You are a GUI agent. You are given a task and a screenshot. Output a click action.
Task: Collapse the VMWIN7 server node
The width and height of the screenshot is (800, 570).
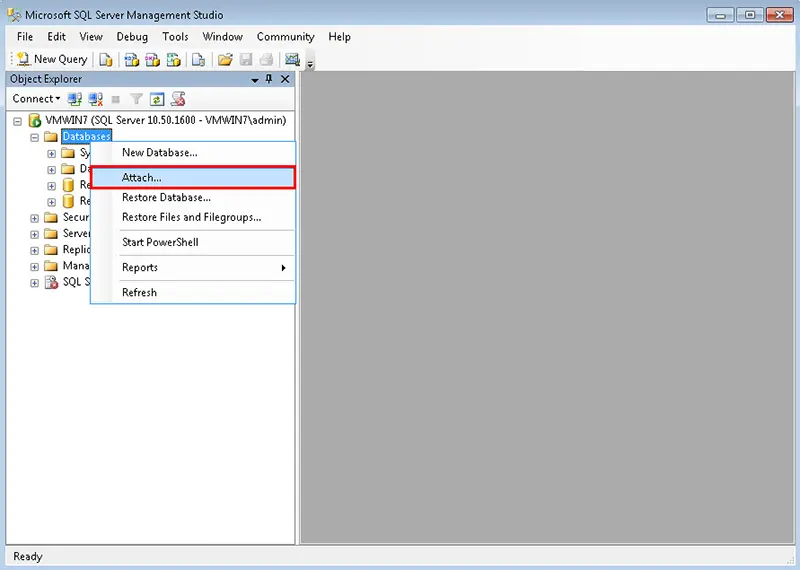pyautogui.click(x=18, y=121)
